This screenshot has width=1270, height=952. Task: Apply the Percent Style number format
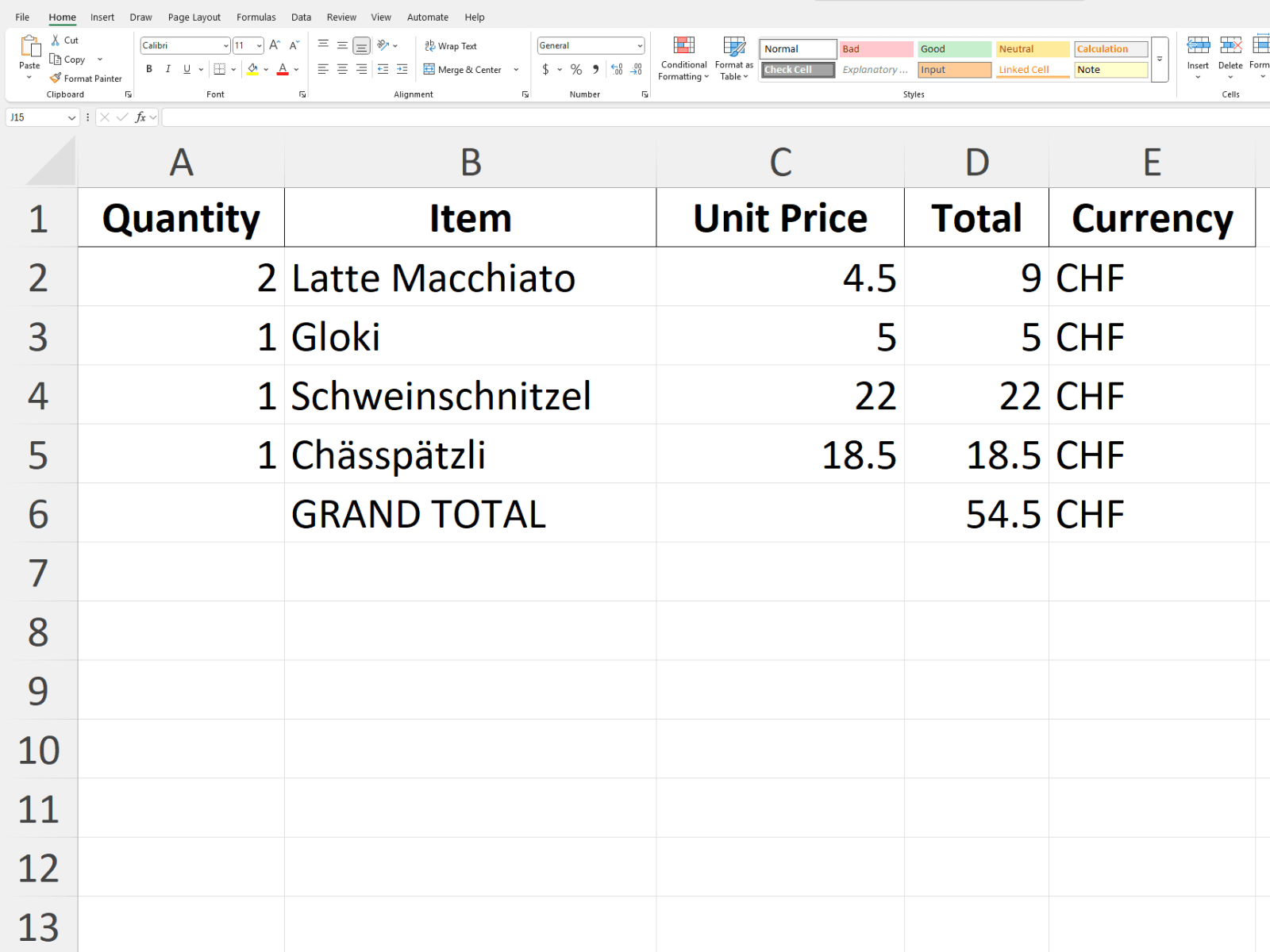click(576, 70)
